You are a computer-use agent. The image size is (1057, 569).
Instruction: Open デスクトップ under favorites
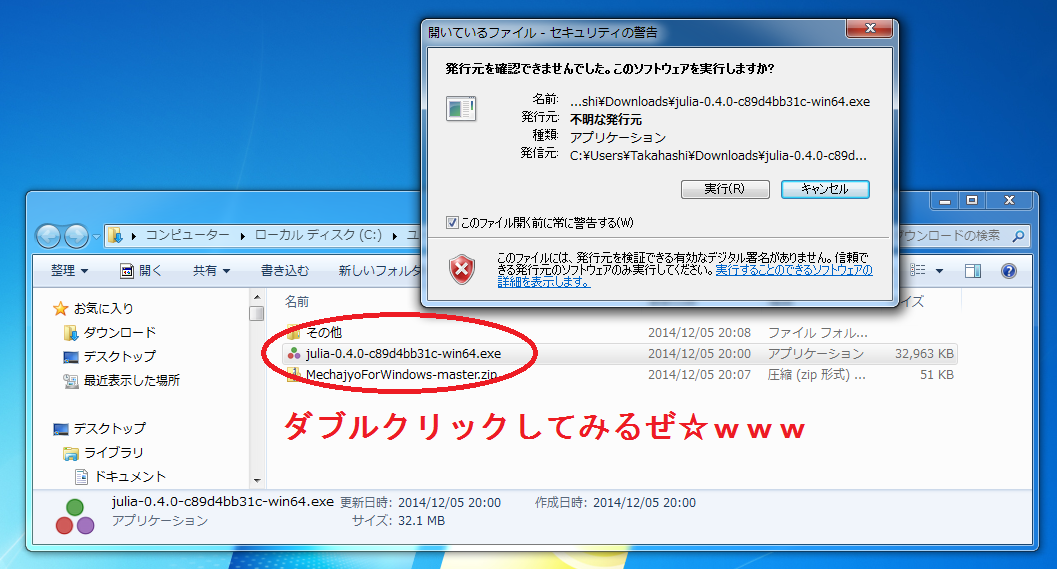point(119,356)
